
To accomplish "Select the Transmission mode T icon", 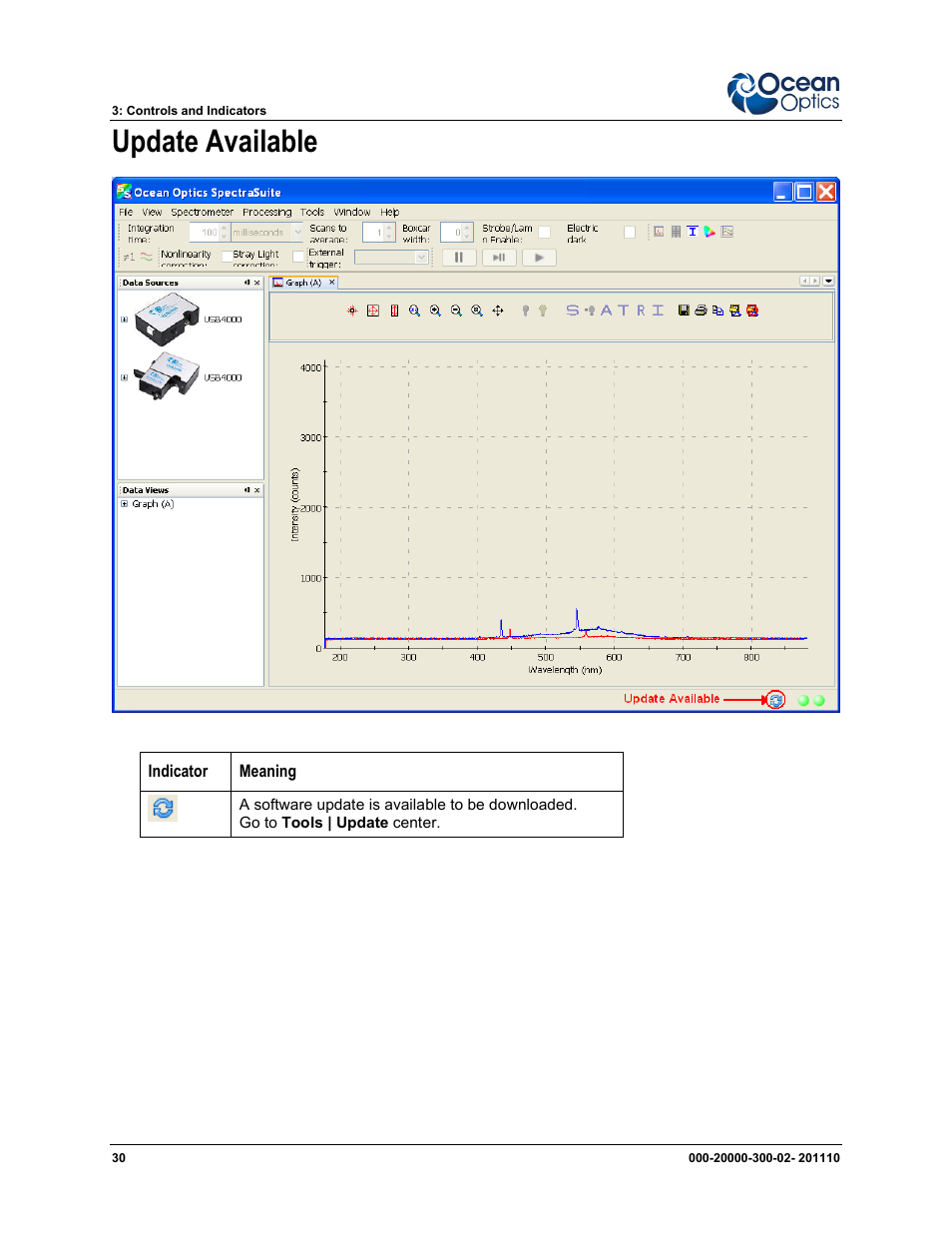I will [x=624, y=310].
